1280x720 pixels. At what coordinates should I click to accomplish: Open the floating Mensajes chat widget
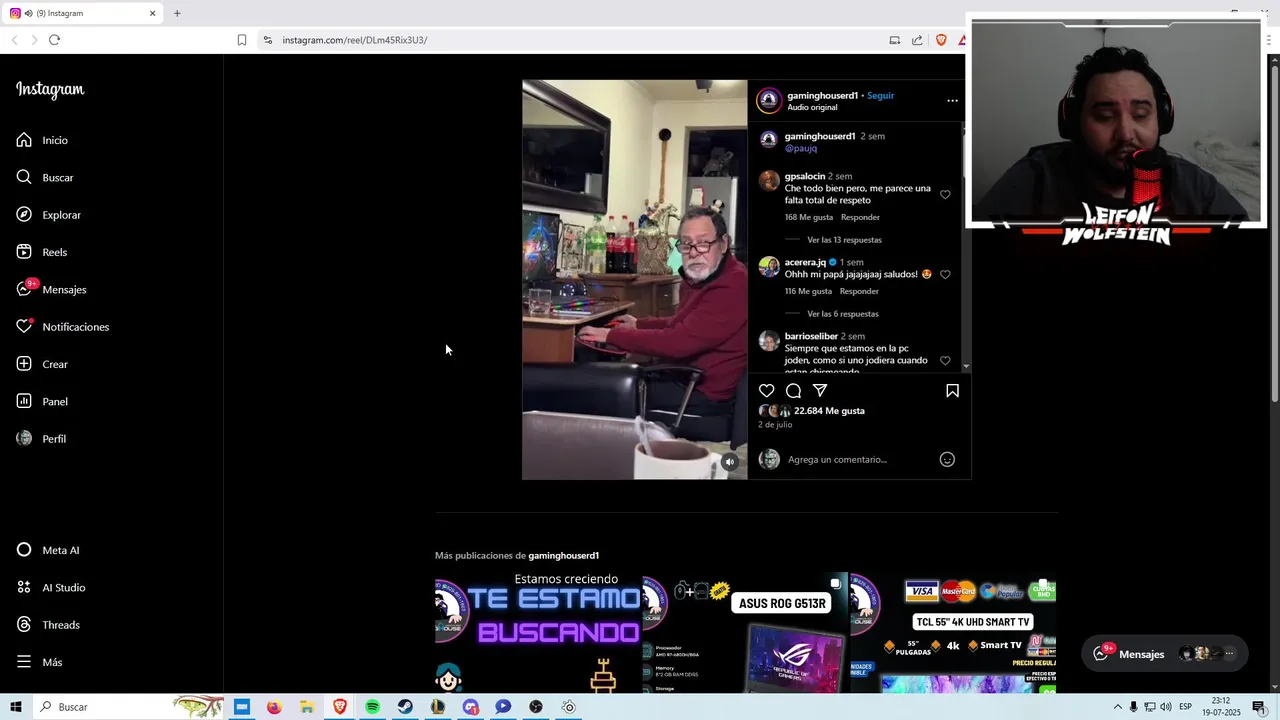click(1165, 654)
